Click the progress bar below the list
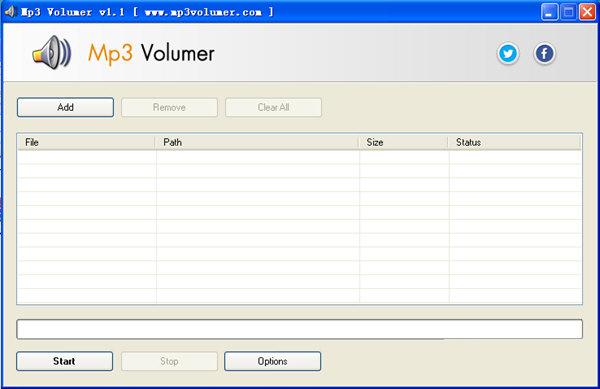Screen dimensions: 600x389 pos(299,329)
